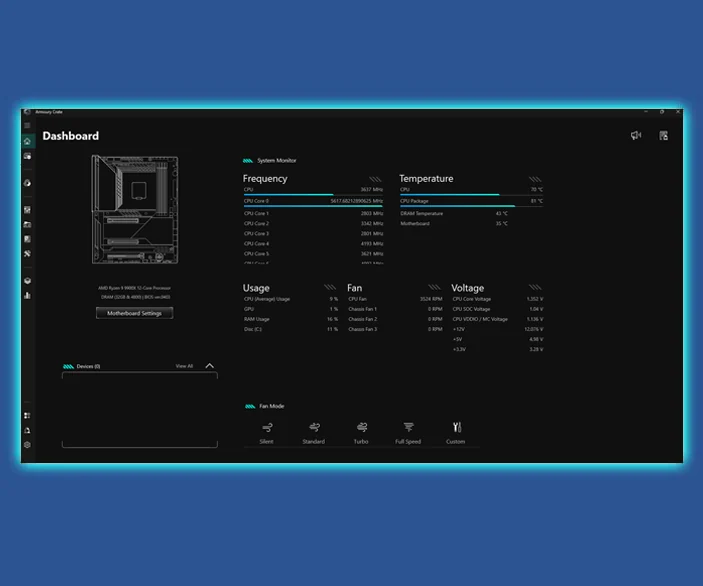Click the Disc (C:) usage row

tap(291, 329)
